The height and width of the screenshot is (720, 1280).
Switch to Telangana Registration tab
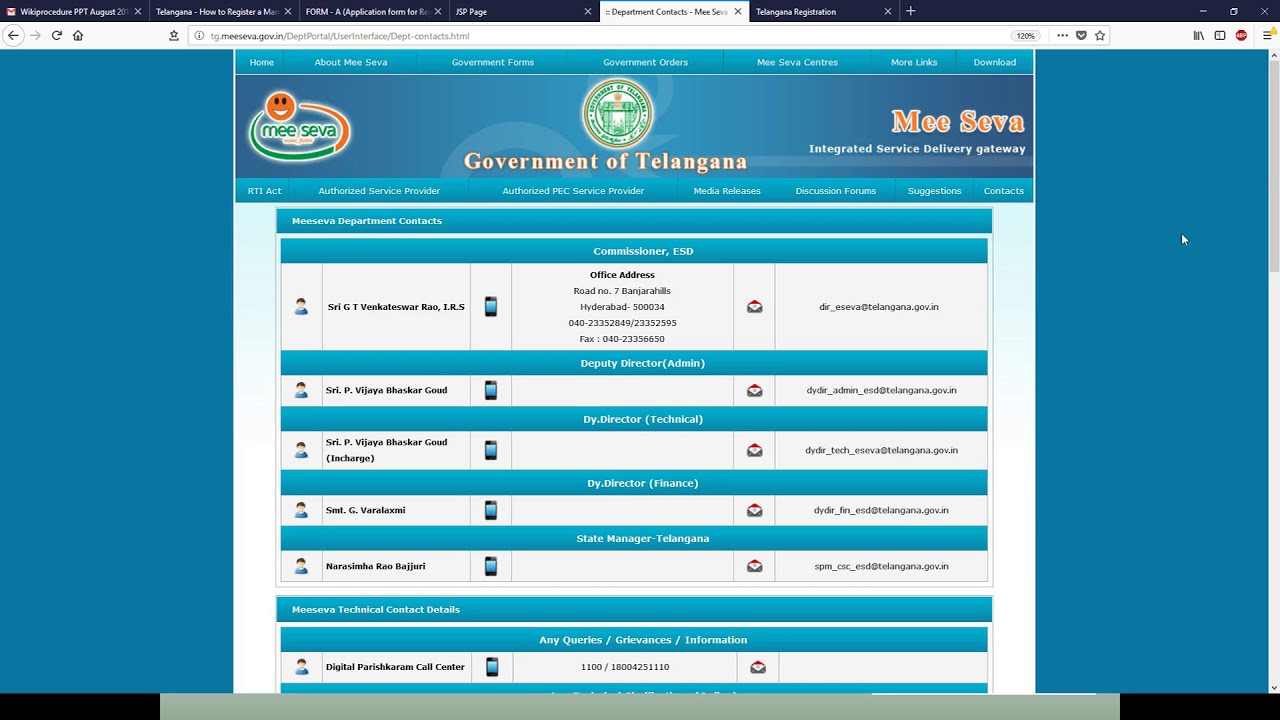tap(822, 12)
